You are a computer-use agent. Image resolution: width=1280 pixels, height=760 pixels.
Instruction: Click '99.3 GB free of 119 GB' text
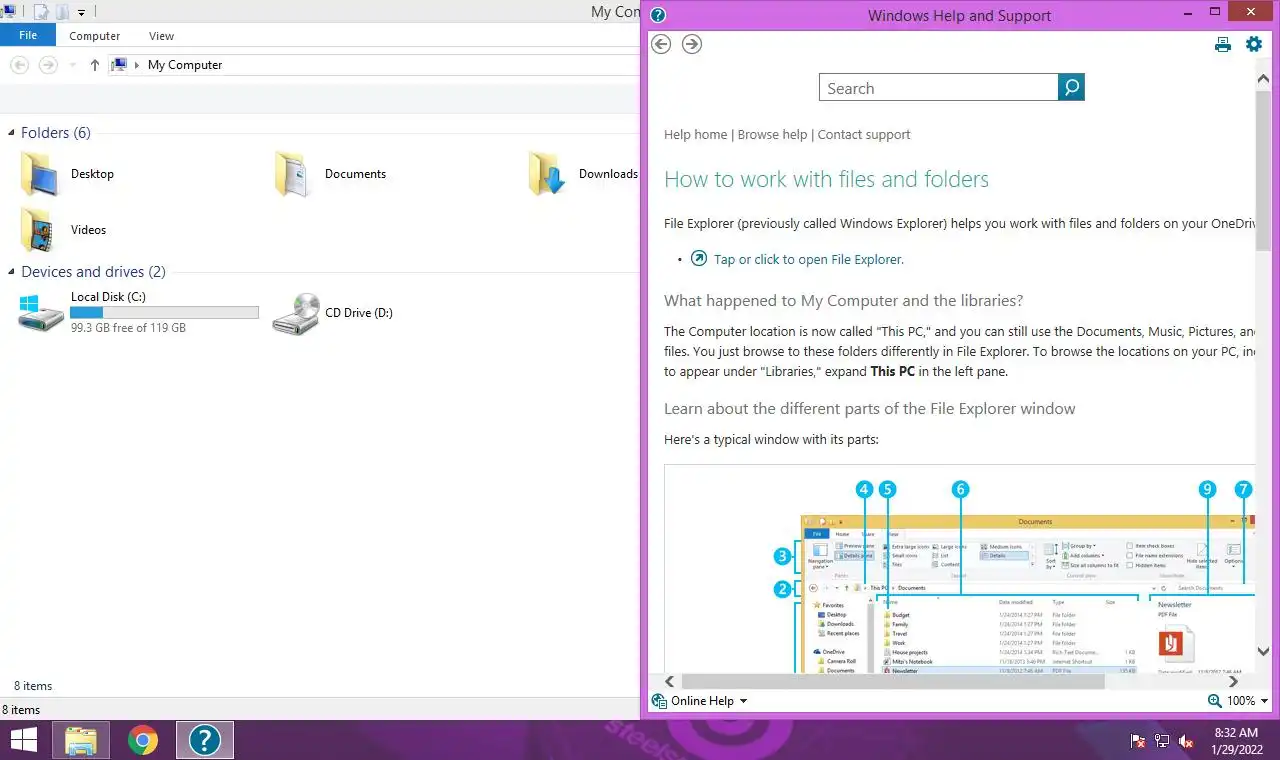point(128,328)
